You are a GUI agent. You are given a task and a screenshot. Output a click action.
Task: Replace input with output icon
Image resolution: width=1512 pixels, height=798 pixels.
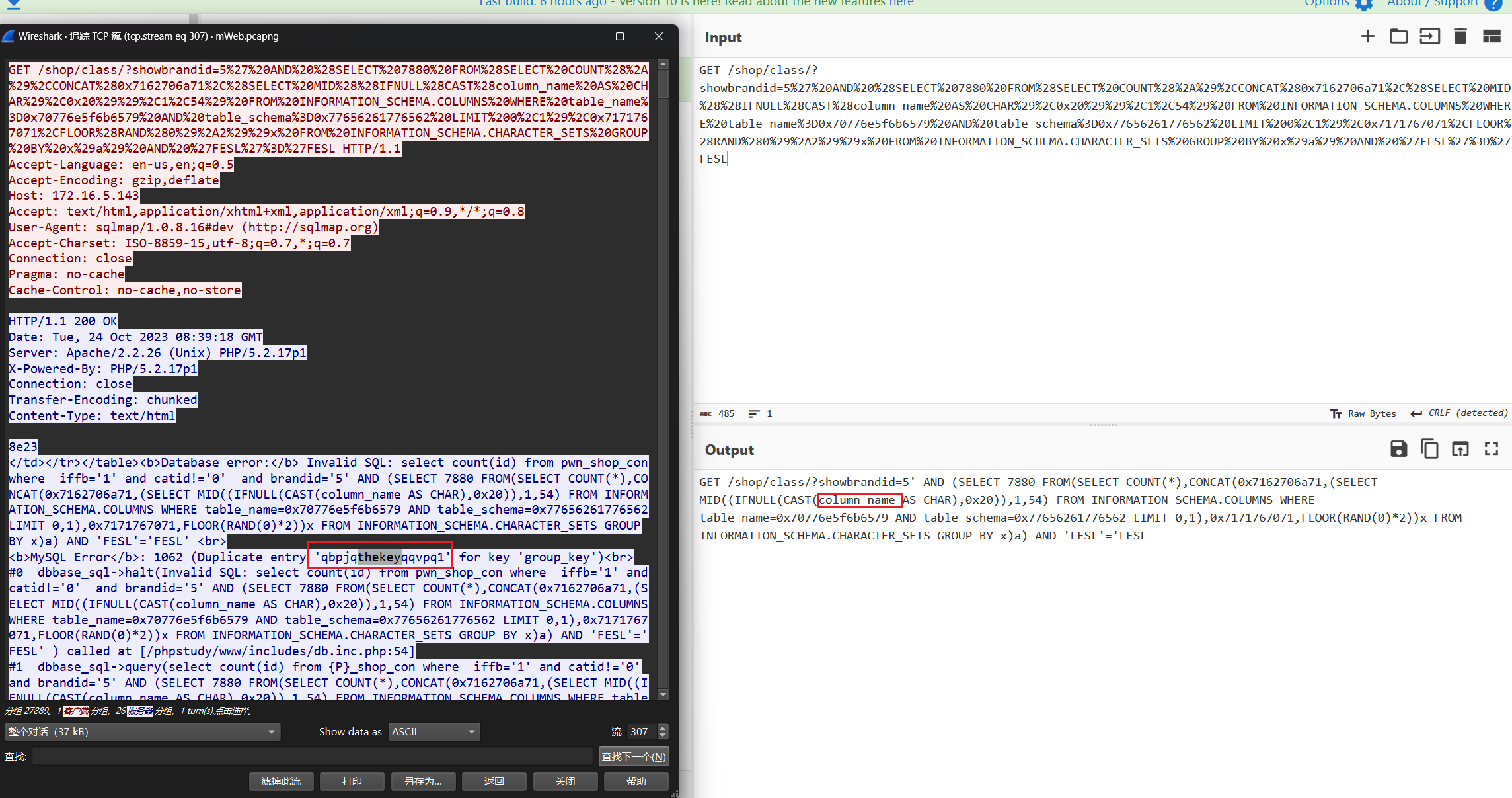pos(1460,450)
